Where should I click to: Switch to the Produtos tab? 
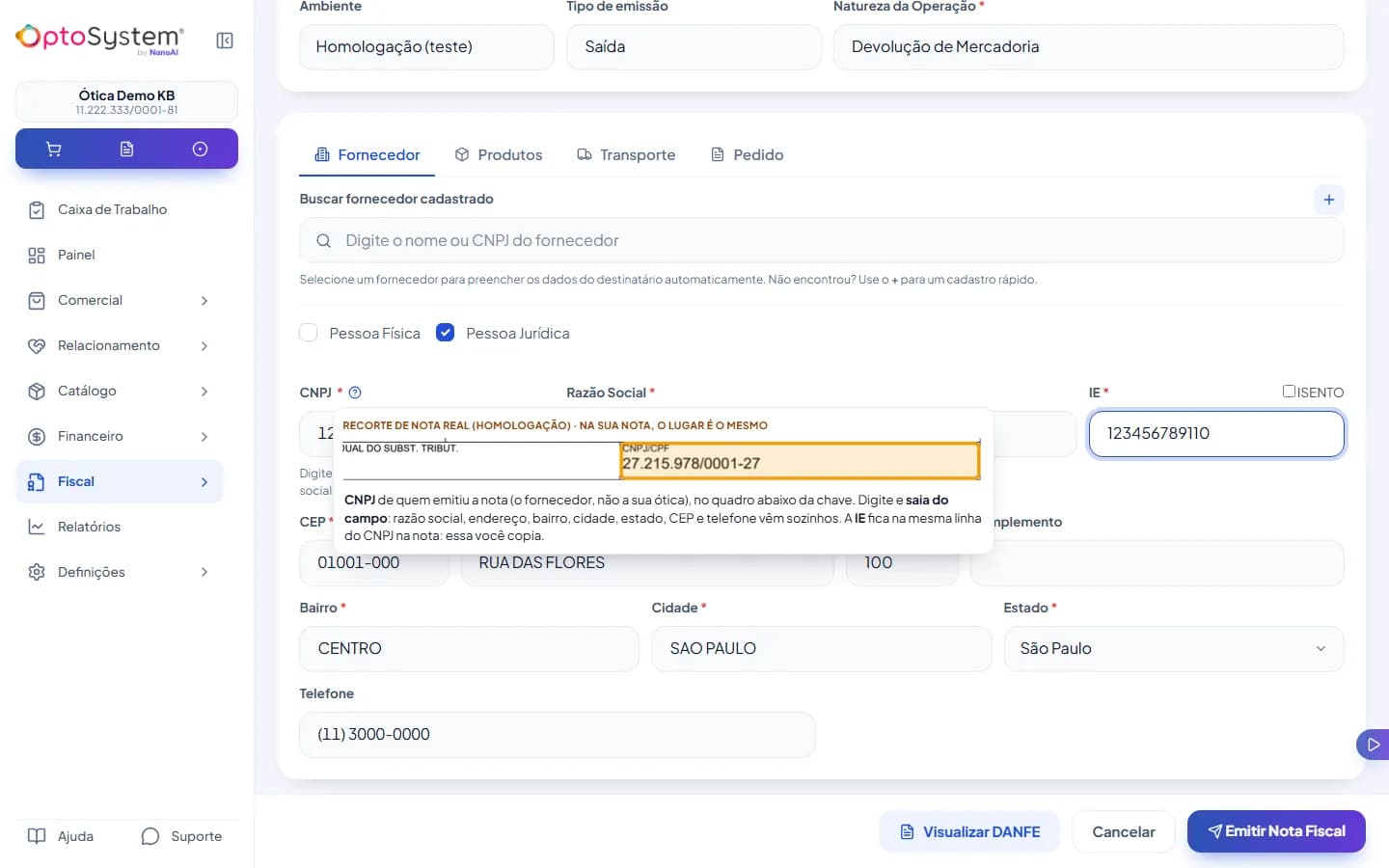499,155
